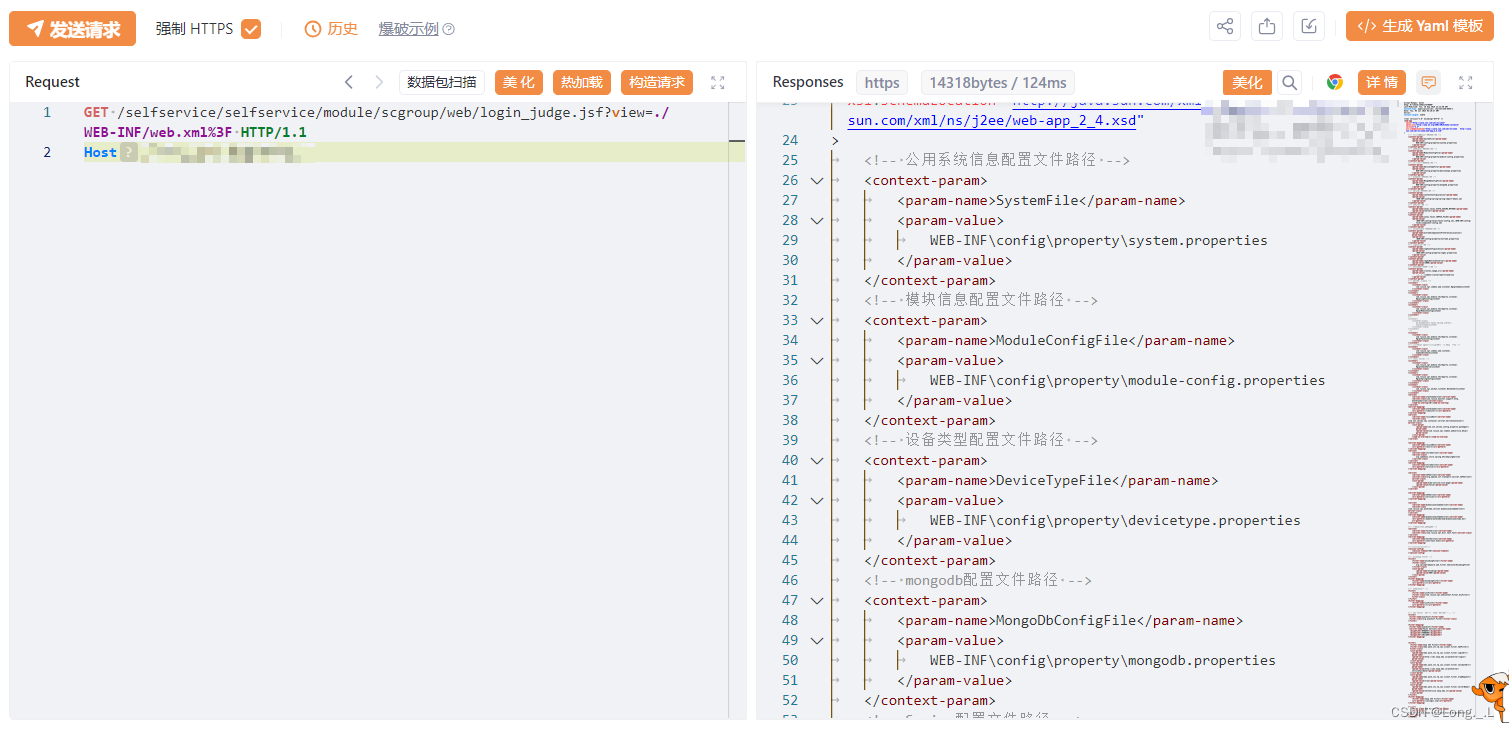Click the clock icon beside 历史
The width and height of the screenshot is (1509, 729).
point(313,29)
